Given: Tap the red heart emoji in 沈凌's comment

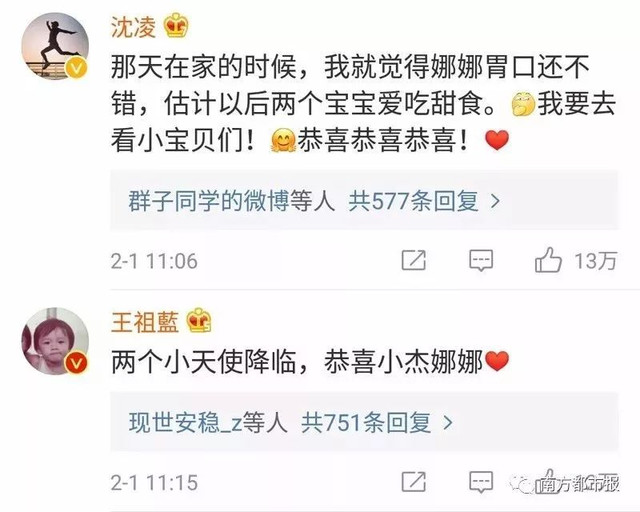Looking at the screenshot, I should (x=497, y=140).
